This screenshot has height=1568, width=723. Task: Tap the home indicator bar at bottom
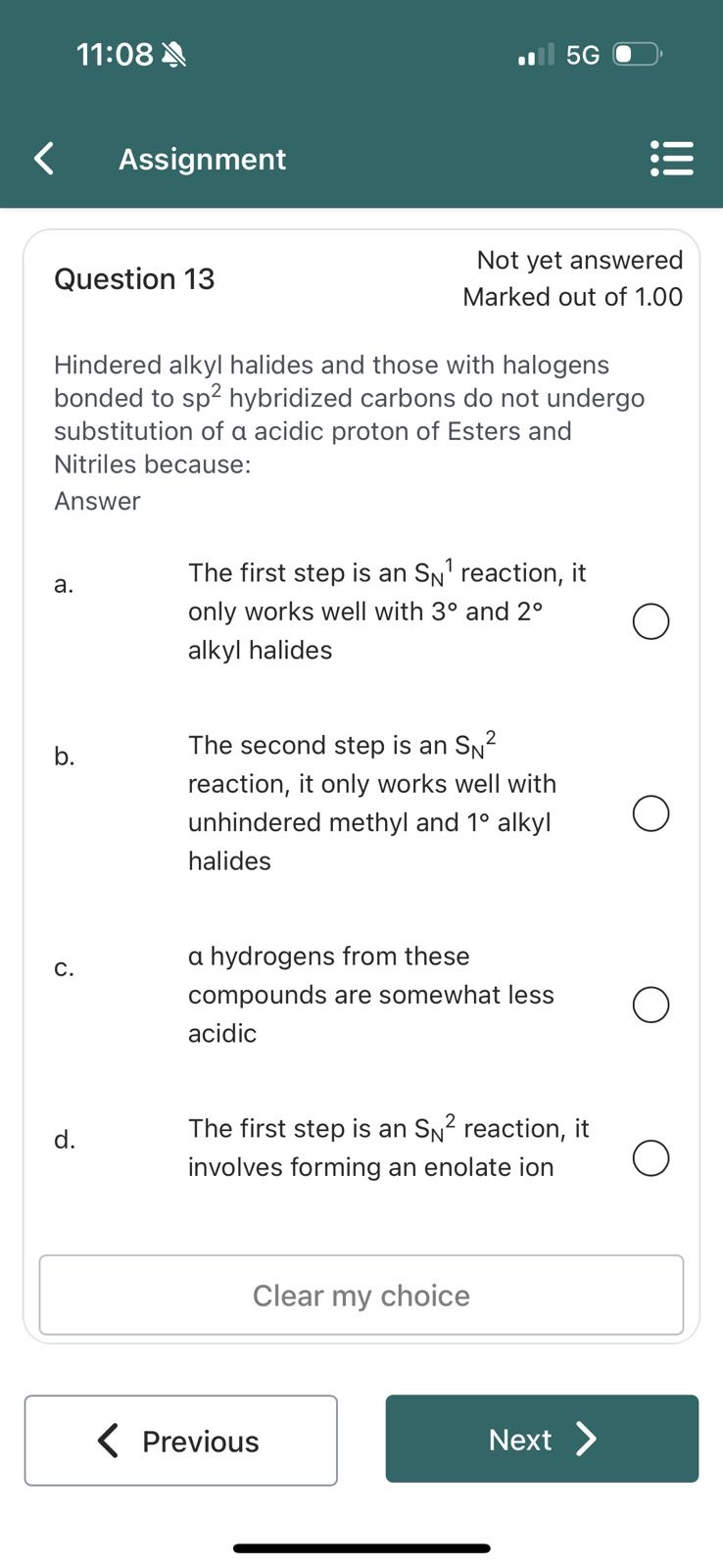(x=361, y=1548)
